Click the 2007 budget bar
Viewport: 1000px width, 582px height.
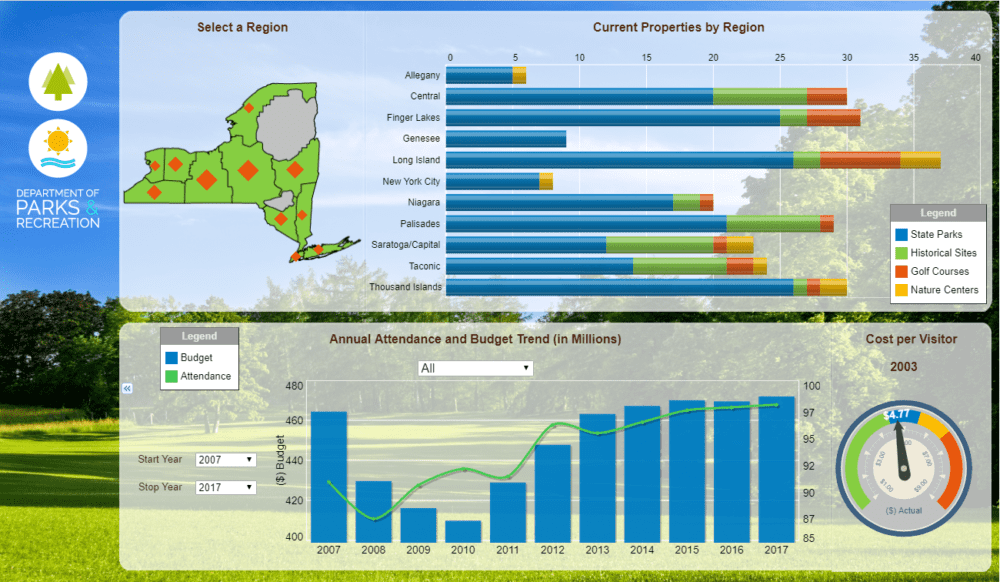tap(329, 476)
